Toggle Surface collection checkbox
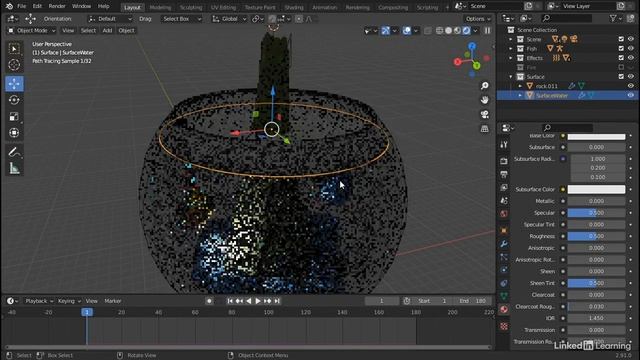 [621, 77]
